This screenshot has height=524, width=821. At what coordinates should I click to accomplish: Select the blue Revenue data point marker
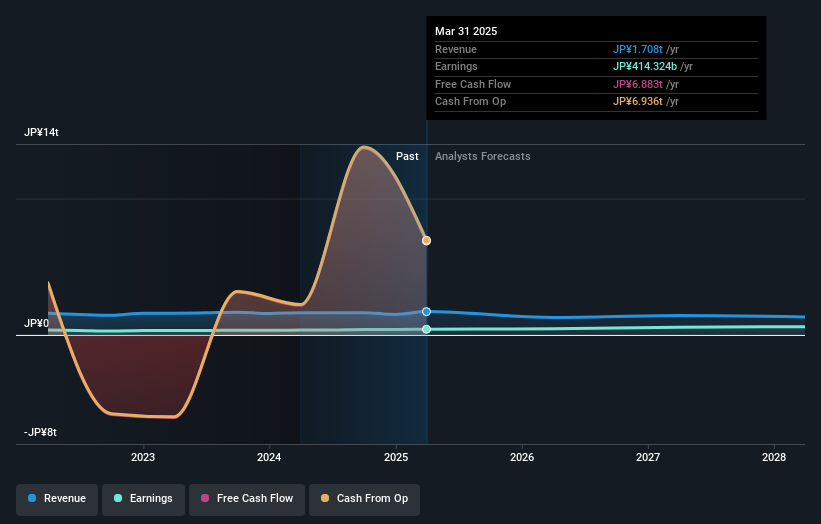[x=427, y=311]
